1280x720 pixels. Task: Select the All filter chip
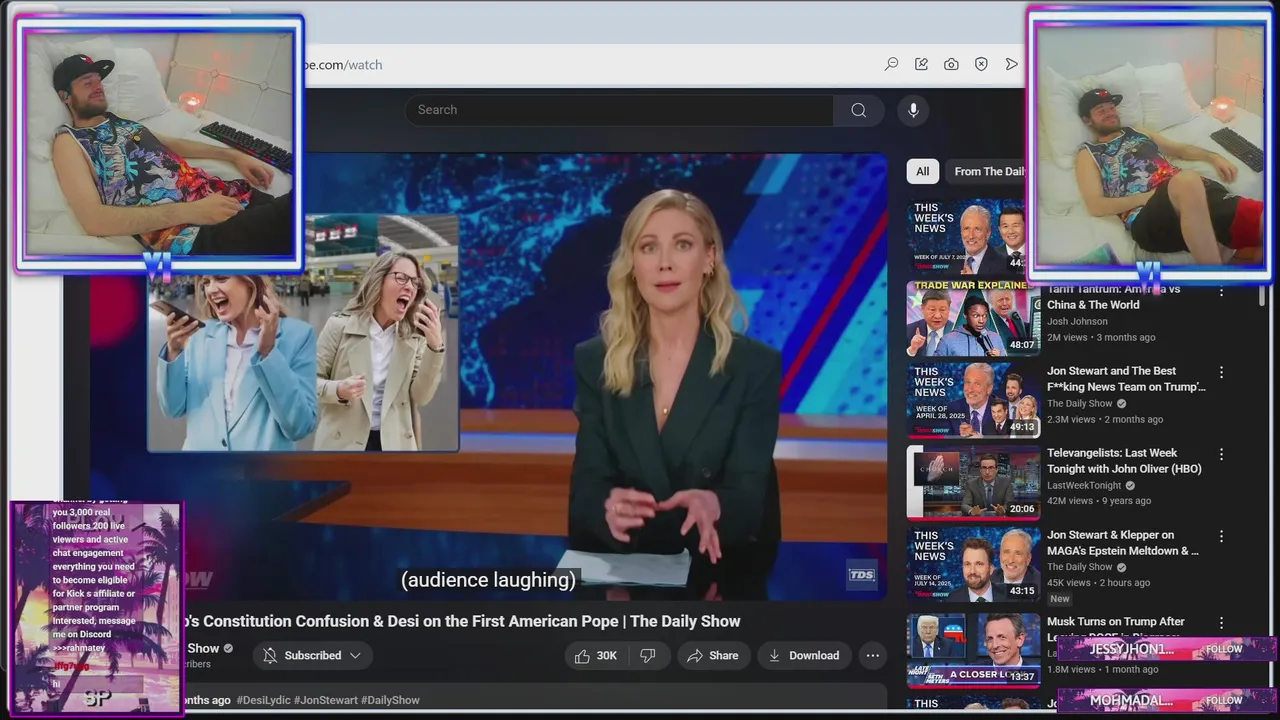[x=923, y=171]
